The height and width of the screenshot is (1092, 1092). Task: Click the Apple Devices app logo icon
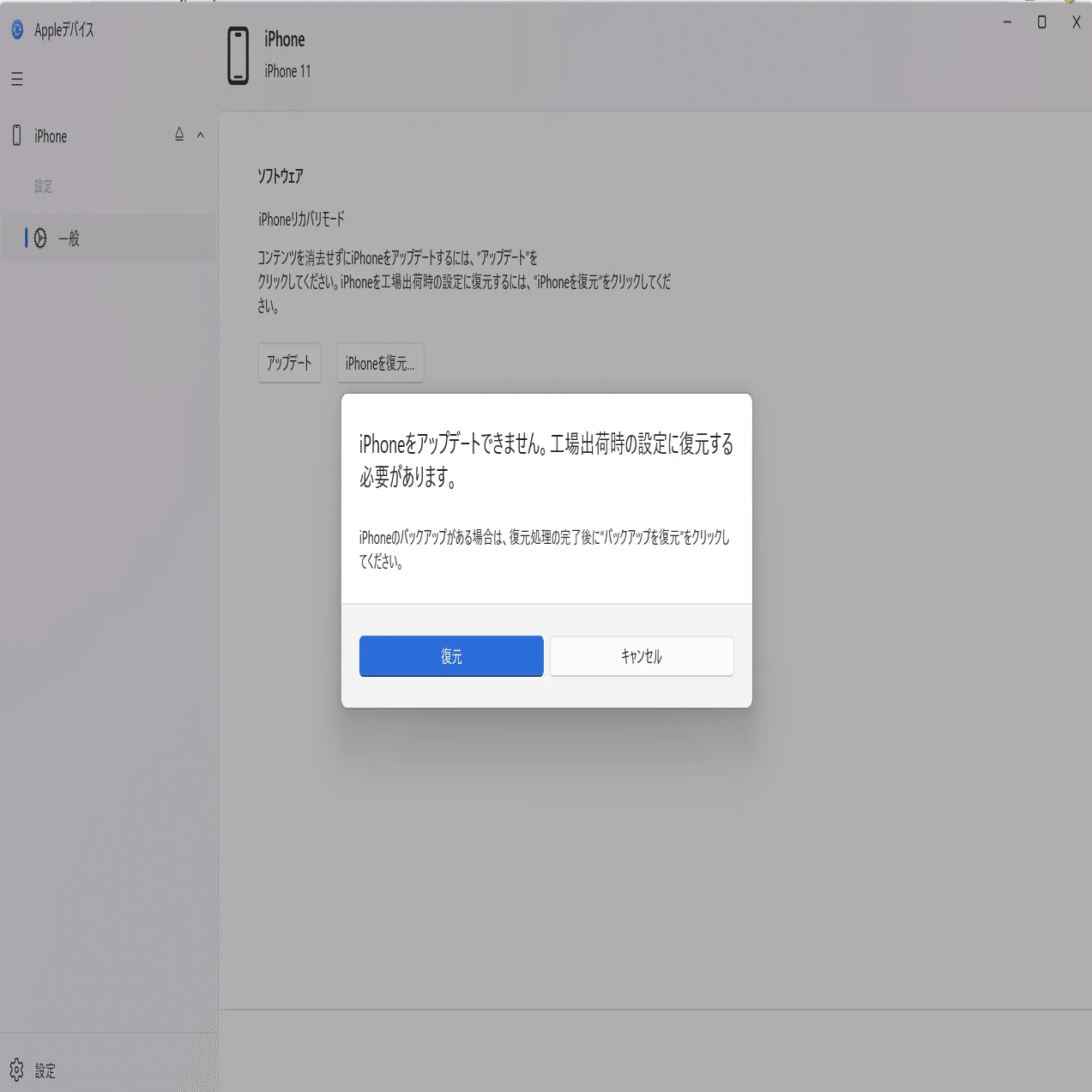pyautogui.click(x=16, y=30)
